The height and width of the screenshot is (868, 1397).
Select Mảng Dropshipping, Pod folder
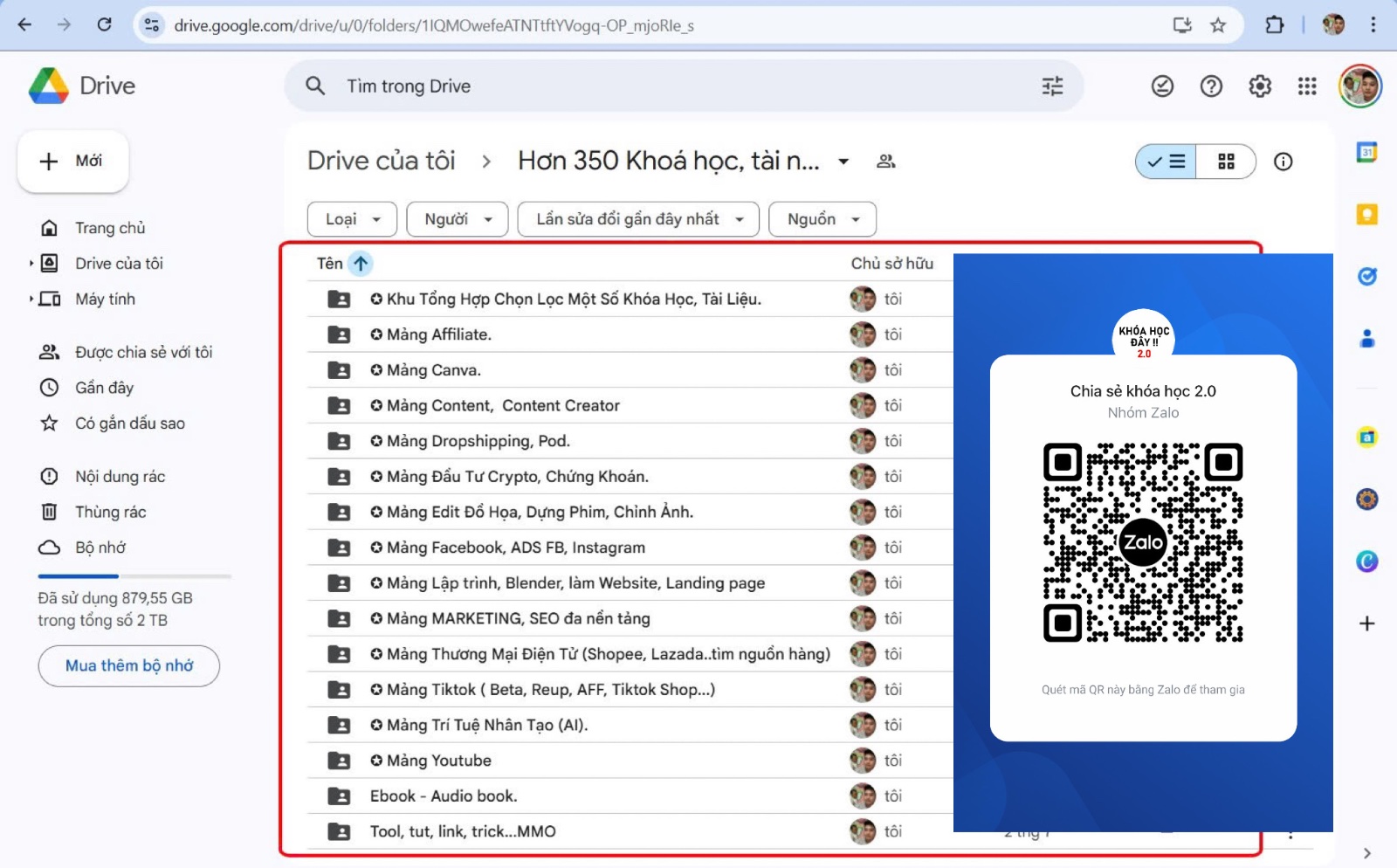point(629,441)
